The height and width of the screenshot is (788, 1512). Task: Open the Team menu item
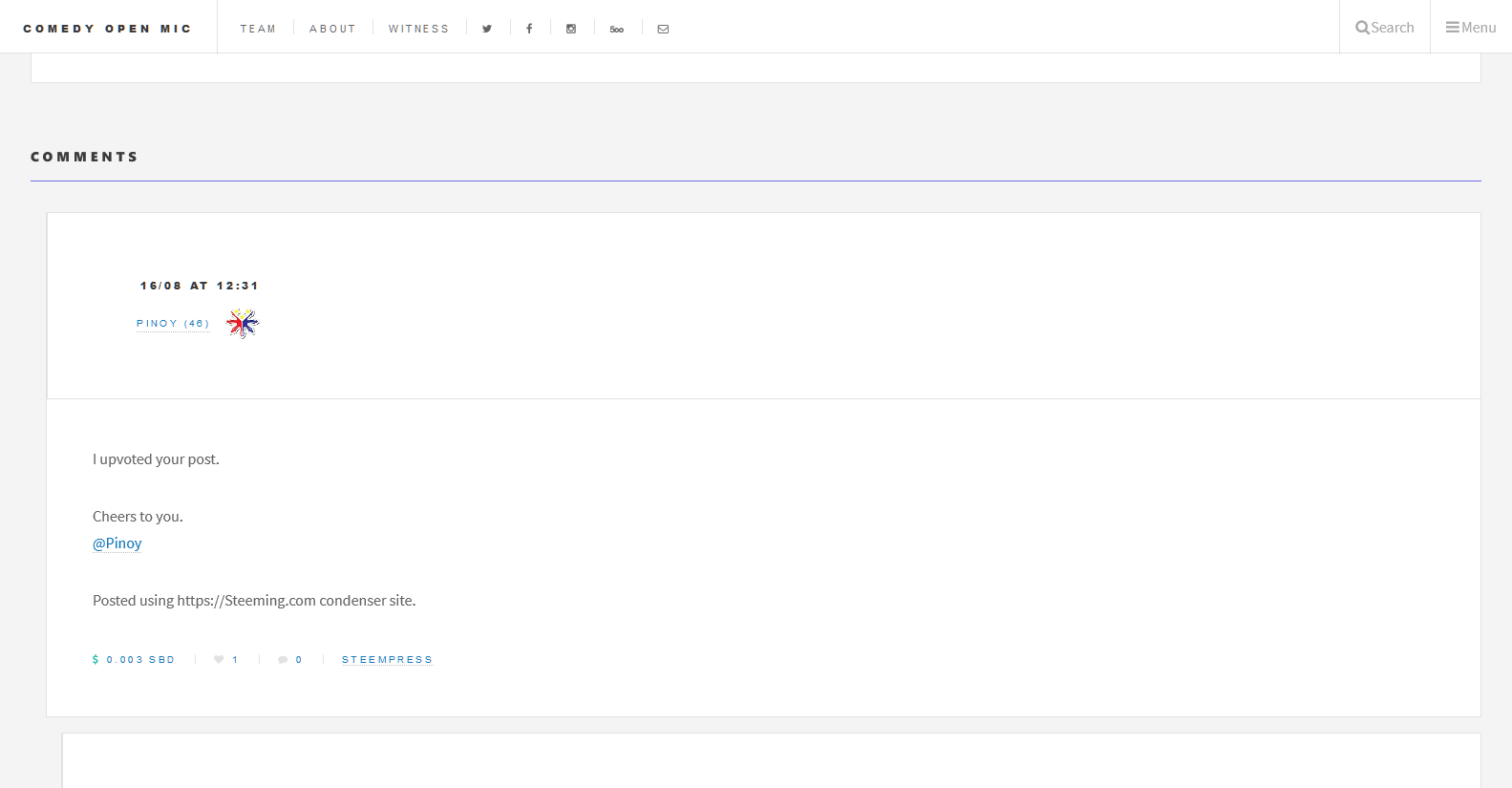point(258,29)
